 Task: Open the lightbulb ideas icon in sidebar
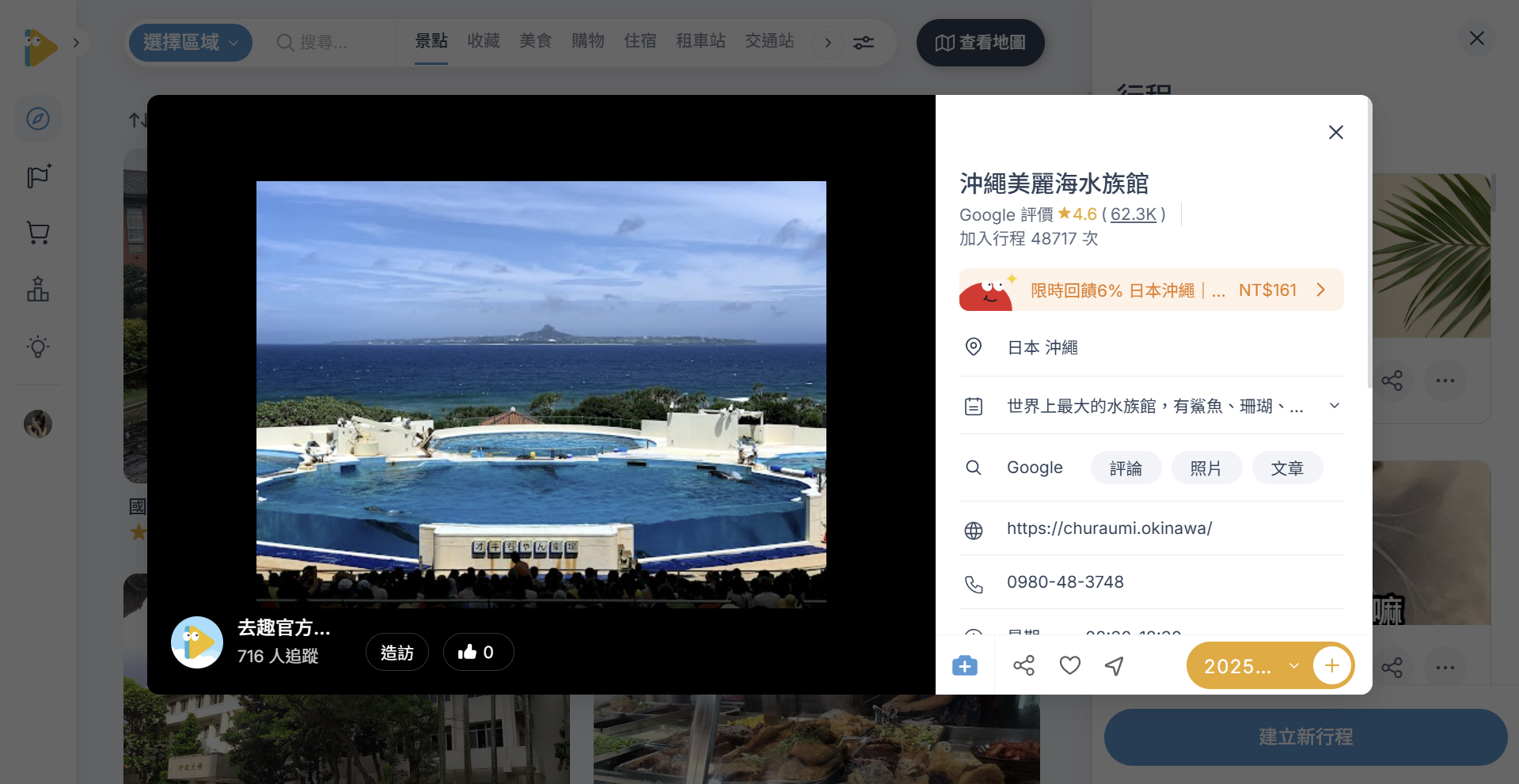[x=38, y=347]
